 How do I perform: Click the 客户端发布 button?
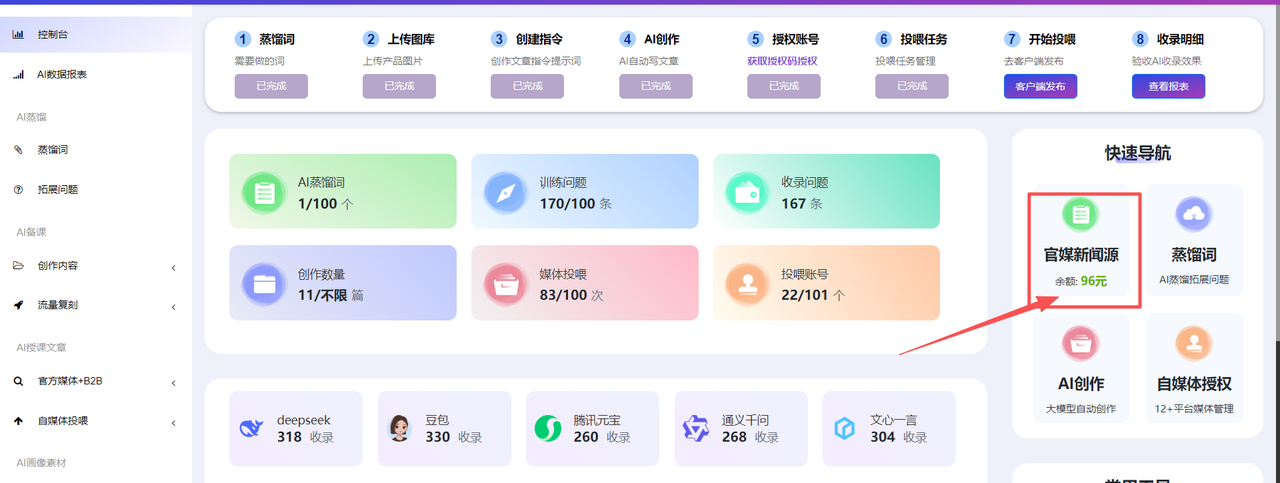coord(1040,86)
